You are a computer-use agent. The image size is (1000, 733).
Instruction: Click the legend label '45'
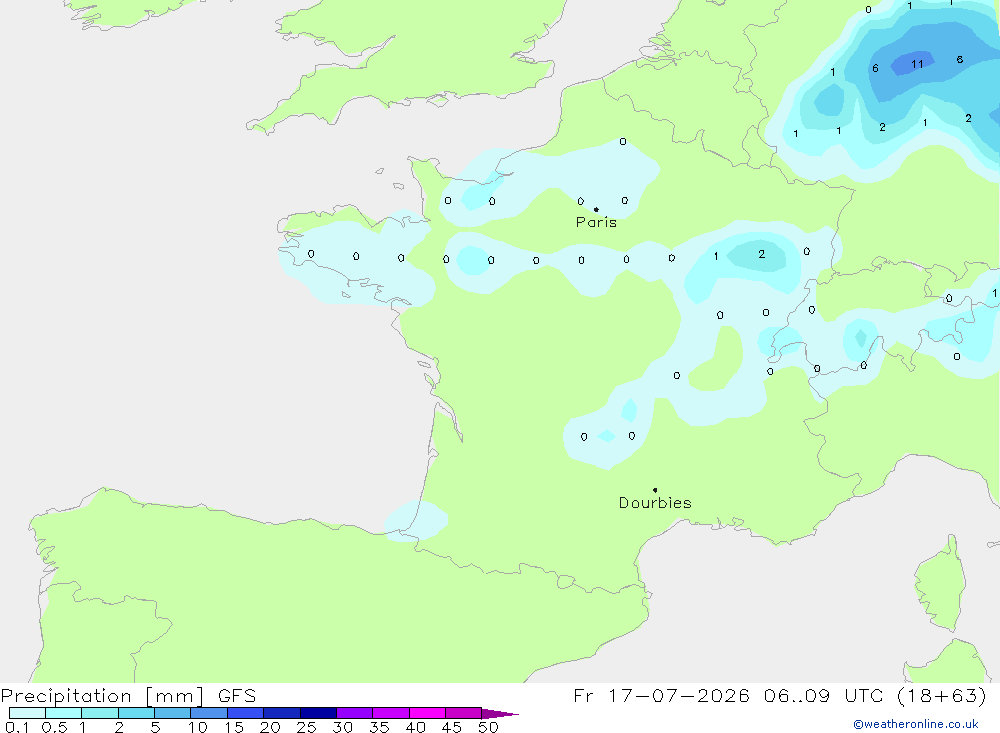(x=452, y=727)
